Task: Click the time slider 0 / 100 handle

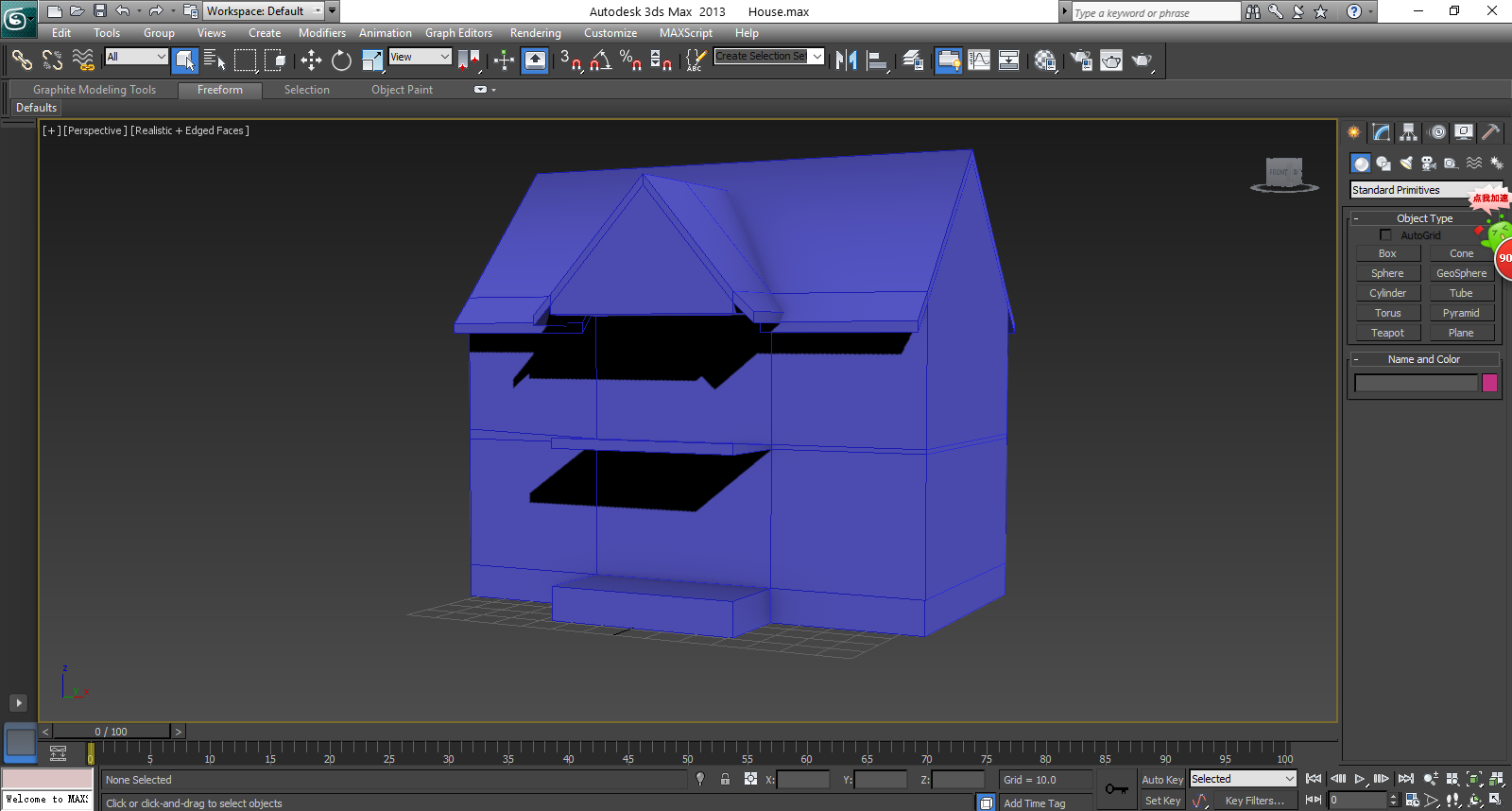Action: [x=112, y=732]
